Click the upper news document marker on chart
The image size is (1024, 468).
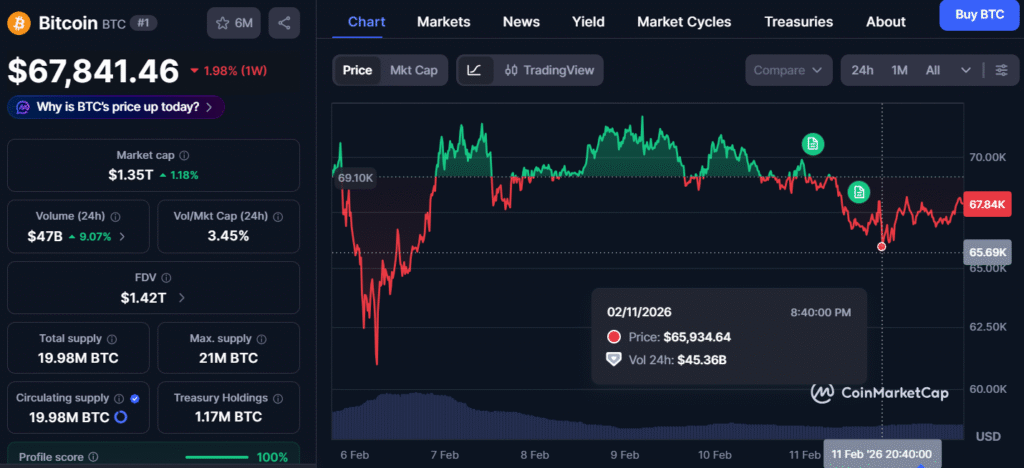813,144
